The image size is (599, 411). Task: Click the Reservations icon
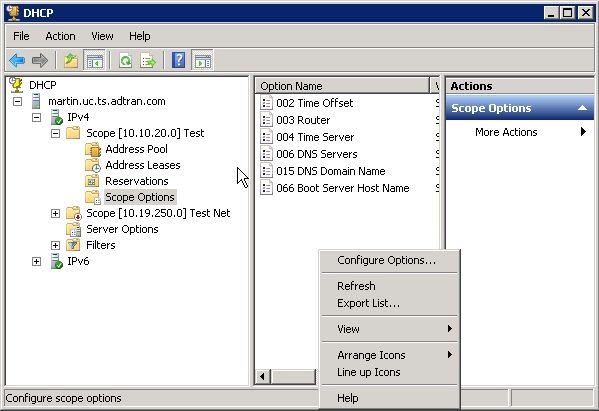click(92, 181)
